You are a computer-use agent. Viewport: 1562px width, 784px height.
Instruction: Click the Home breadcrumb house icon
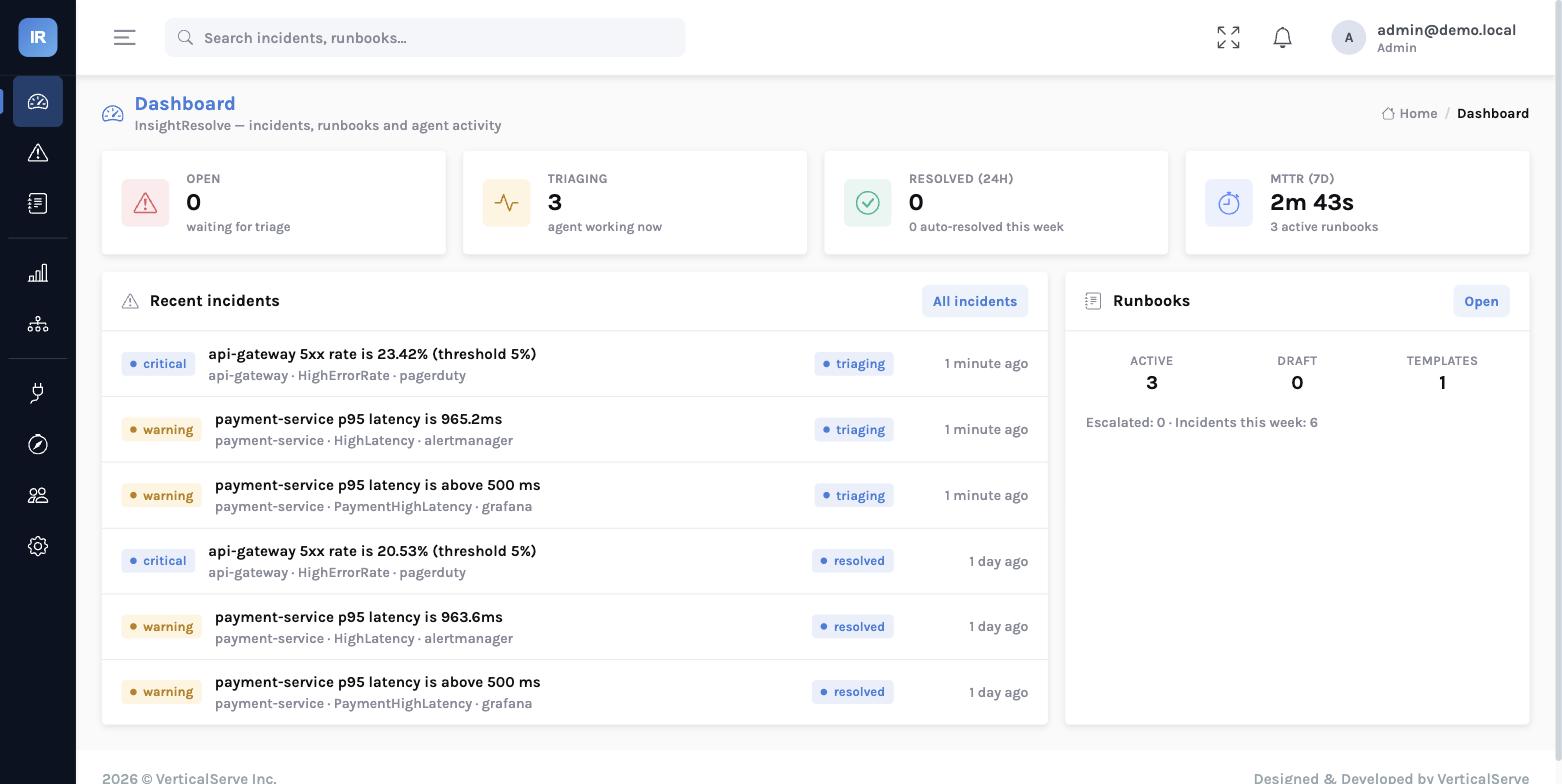[x=1388, y=114]
